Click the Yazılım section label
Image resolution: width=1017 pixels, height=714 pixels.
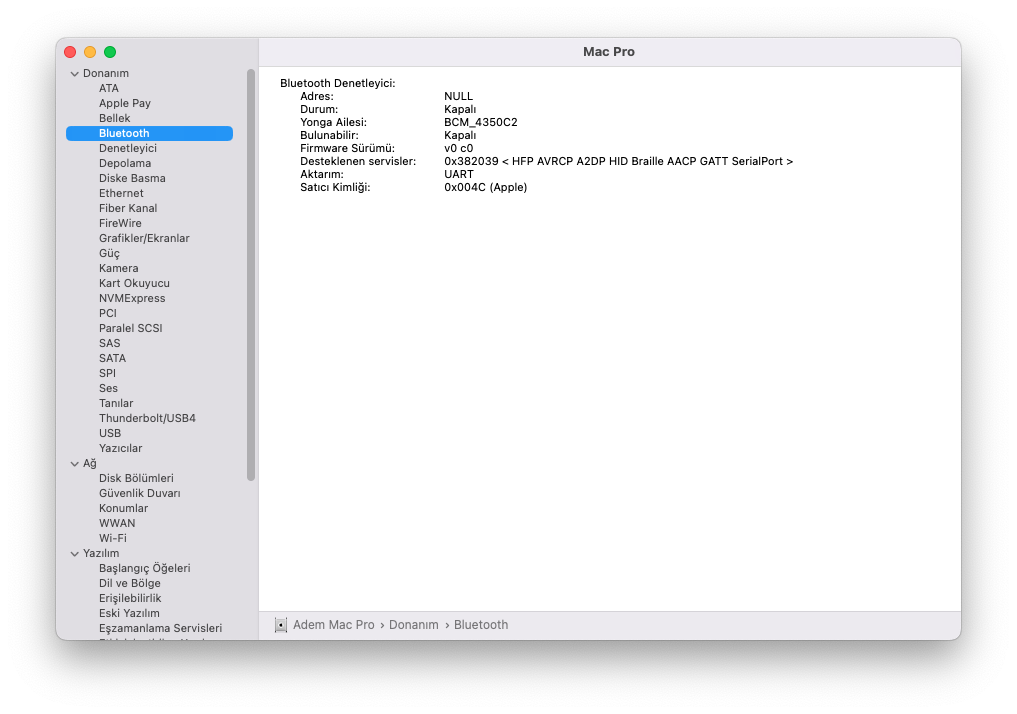click(101, 553)
